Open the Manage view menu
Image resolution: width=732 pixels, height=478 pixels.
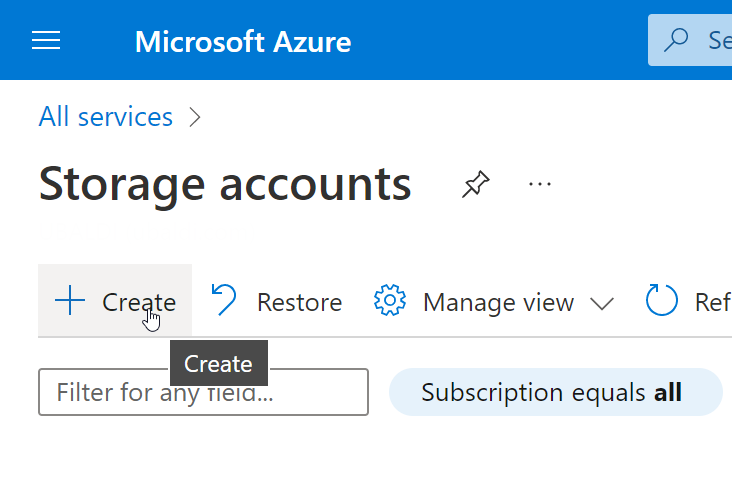point(494,302)
